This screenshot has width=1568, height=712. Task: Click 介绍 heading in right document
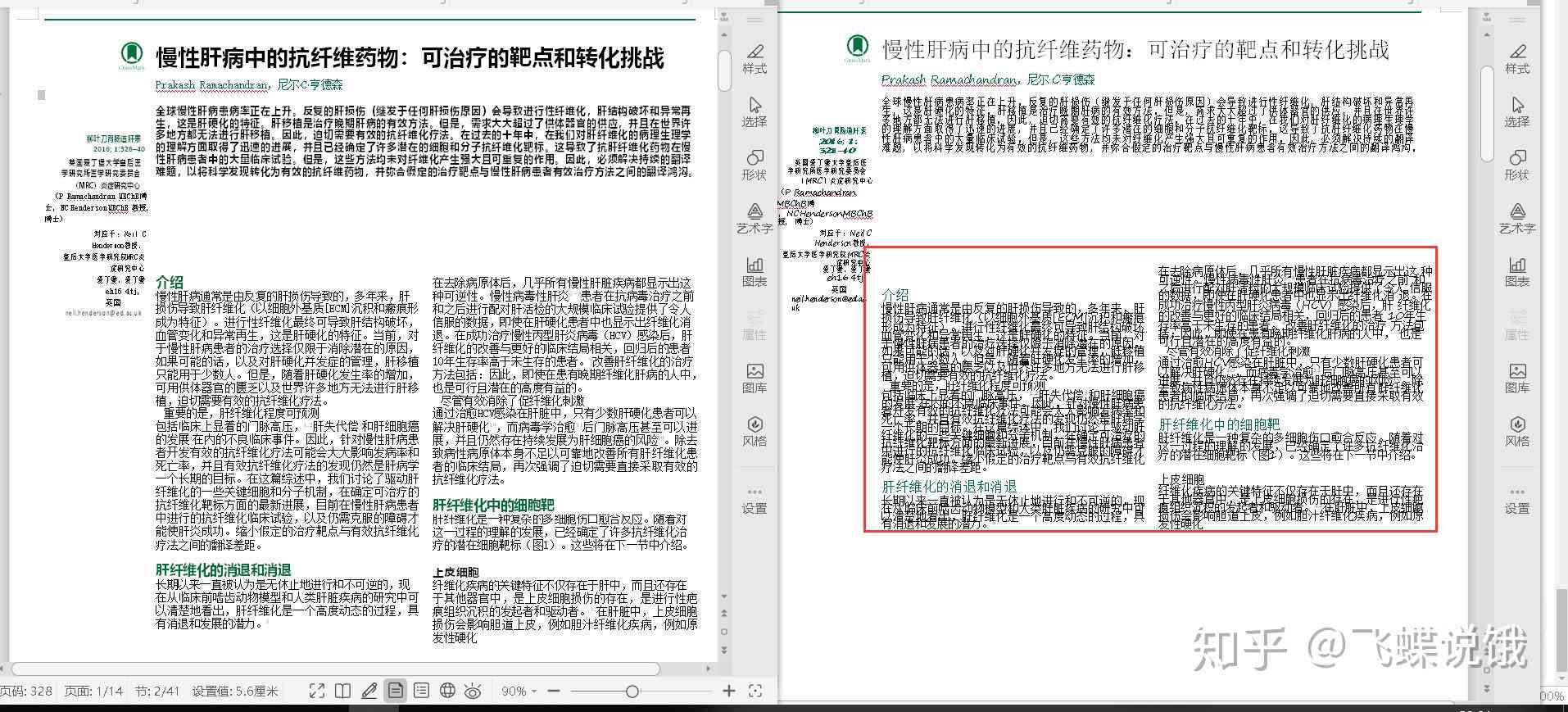click(x=895, y=294)
